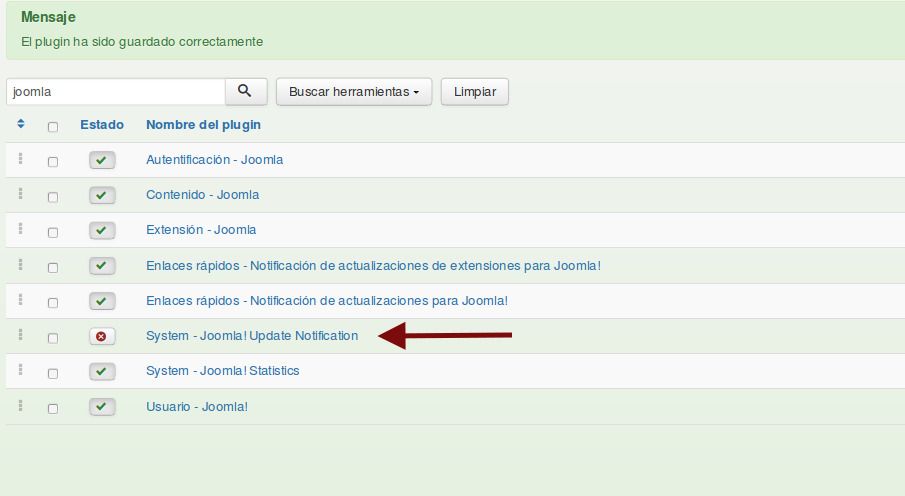Open the Buscar herramientas dropdown
This screenshot has height=496, width=905.
click(x=354, y=92)
